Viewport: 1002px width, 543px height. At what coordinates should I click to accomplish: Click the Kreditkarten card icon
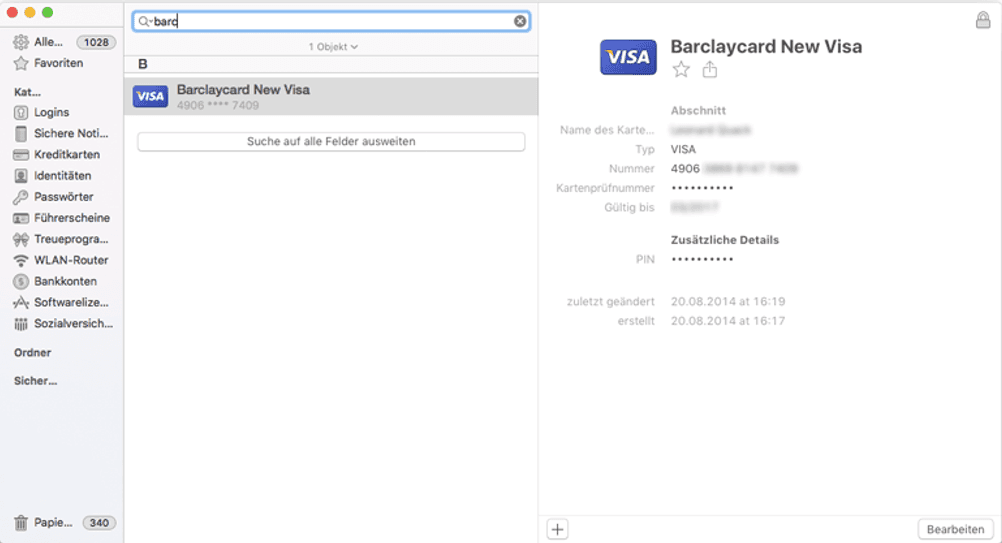(21, 155)
